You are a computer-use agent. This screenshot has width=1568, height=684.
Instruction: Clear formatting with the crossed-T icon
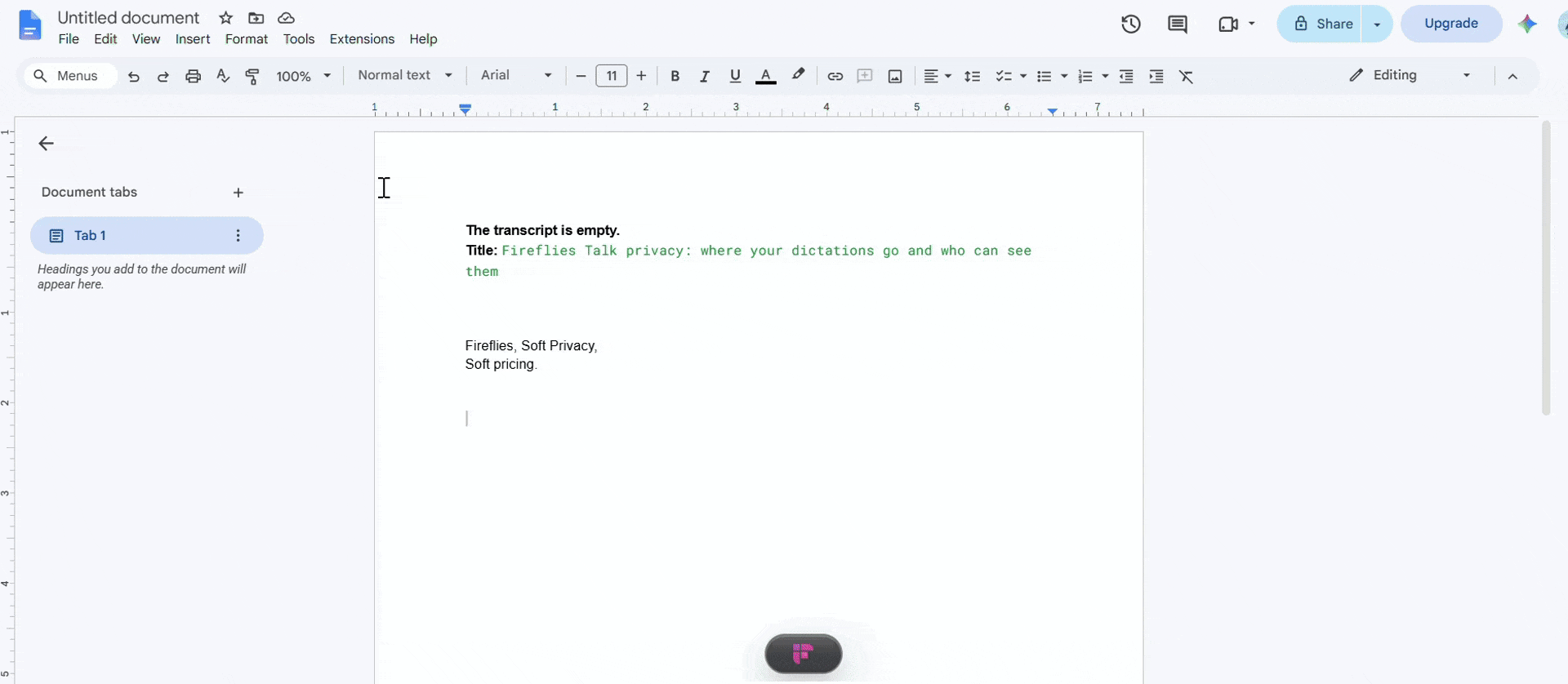point(1187,76)
